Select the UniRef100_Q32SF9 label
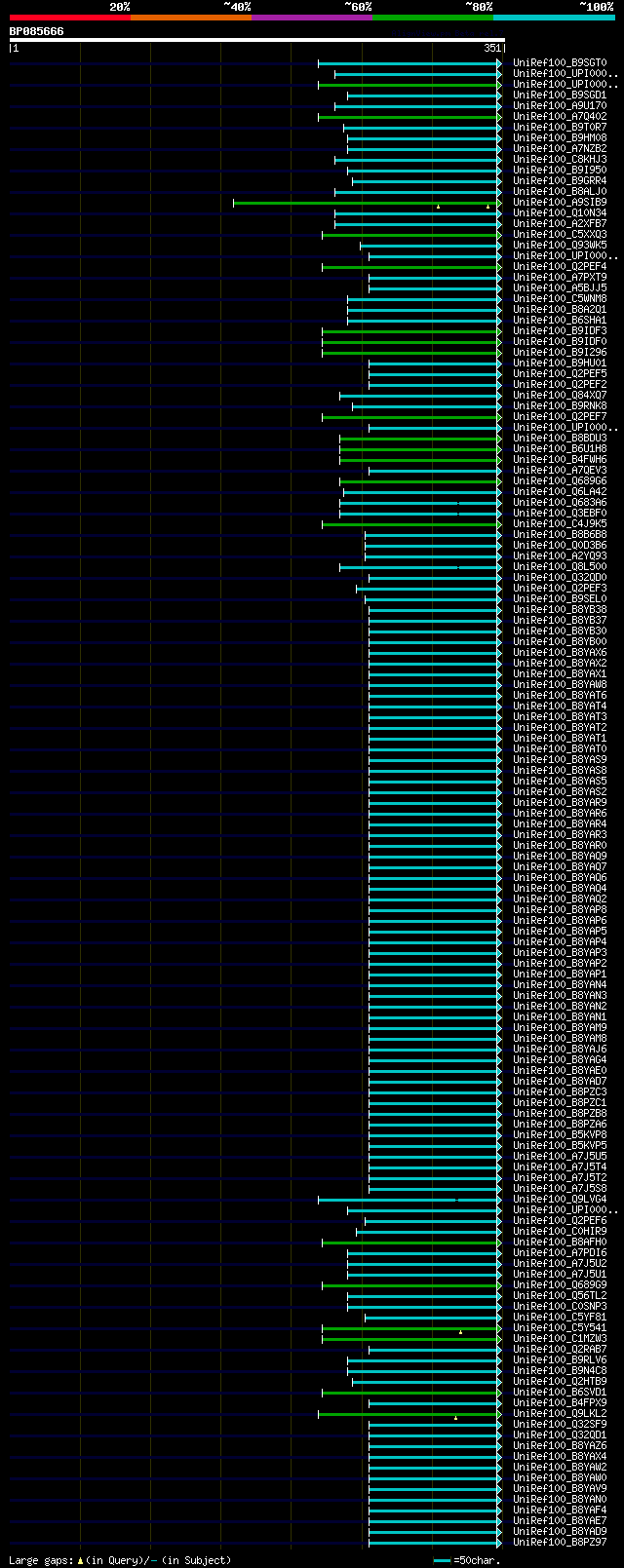The height and width of the screenshot is (1568, 624). coord(560,1425)
